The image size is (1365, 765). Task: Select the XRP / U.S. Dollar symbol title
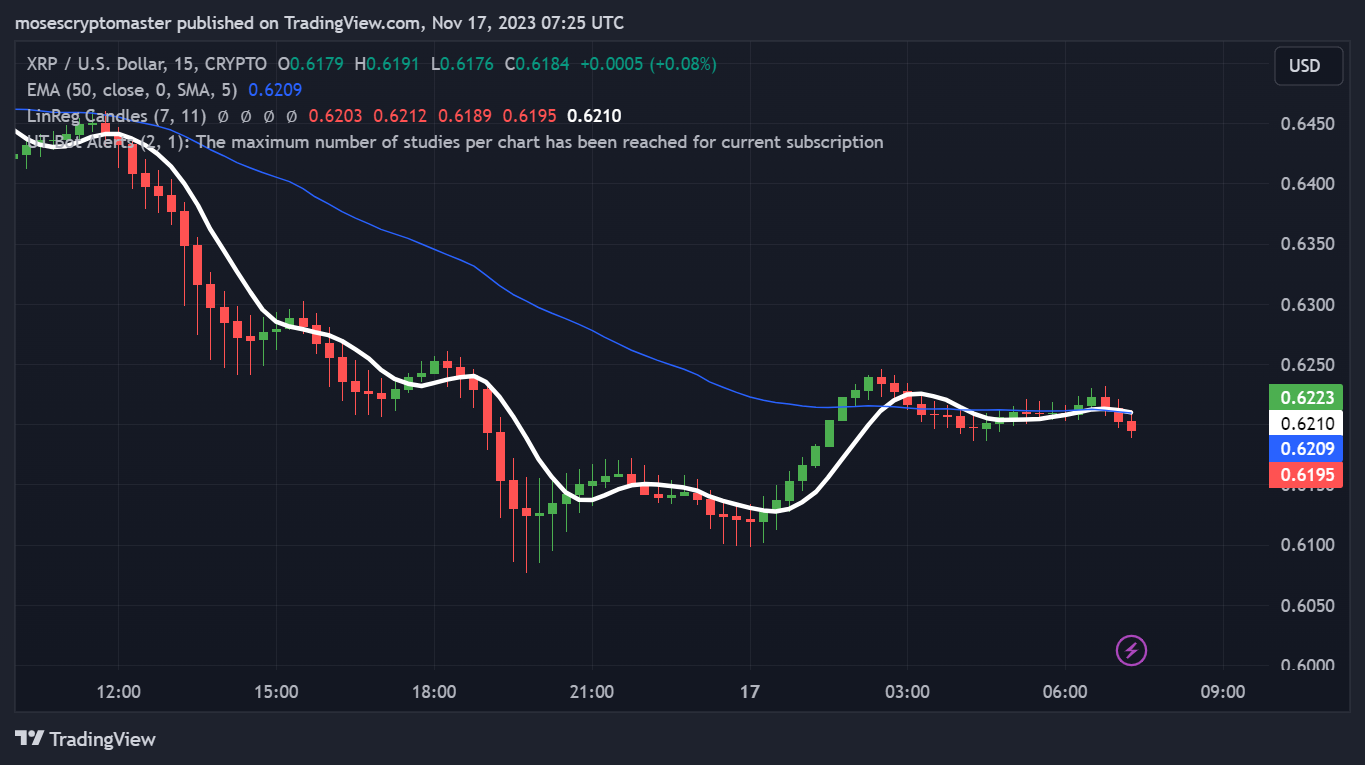tap(147, 64)
